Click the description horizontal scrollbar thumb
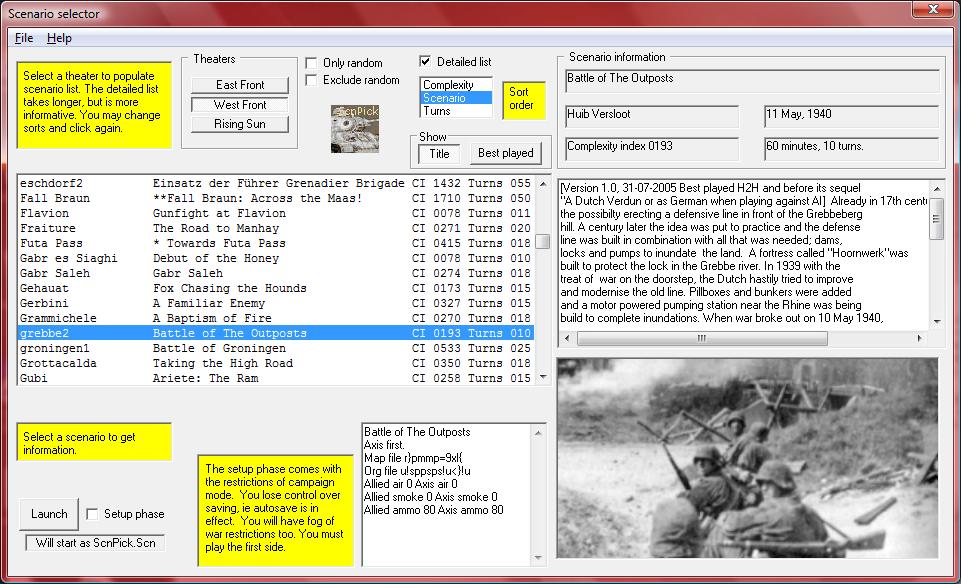The width and height of the screenshot is (961, 584). coord(702,338)
